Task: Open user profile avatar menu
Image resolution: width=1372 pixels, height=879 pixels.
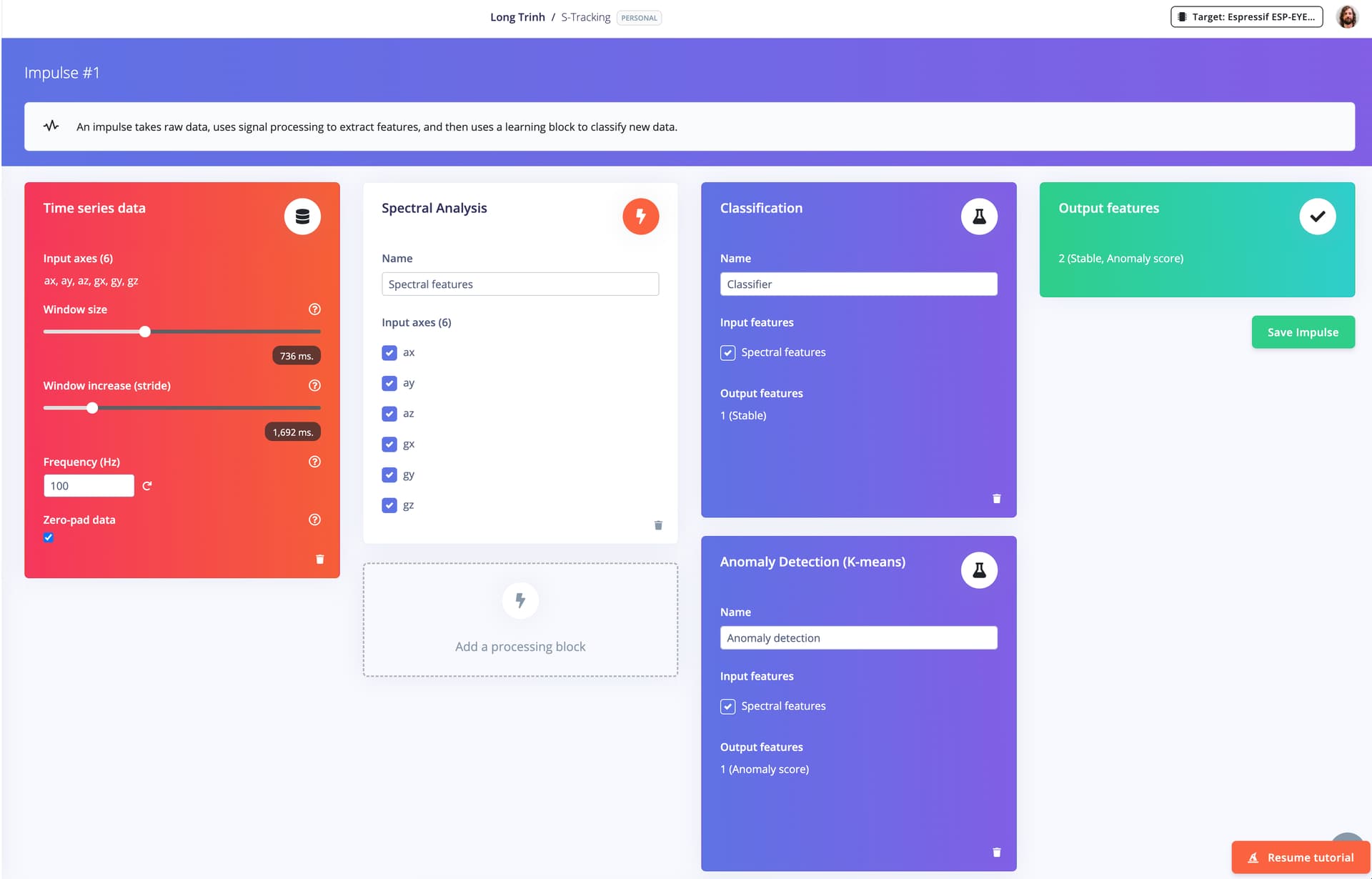Action: 1347,17
